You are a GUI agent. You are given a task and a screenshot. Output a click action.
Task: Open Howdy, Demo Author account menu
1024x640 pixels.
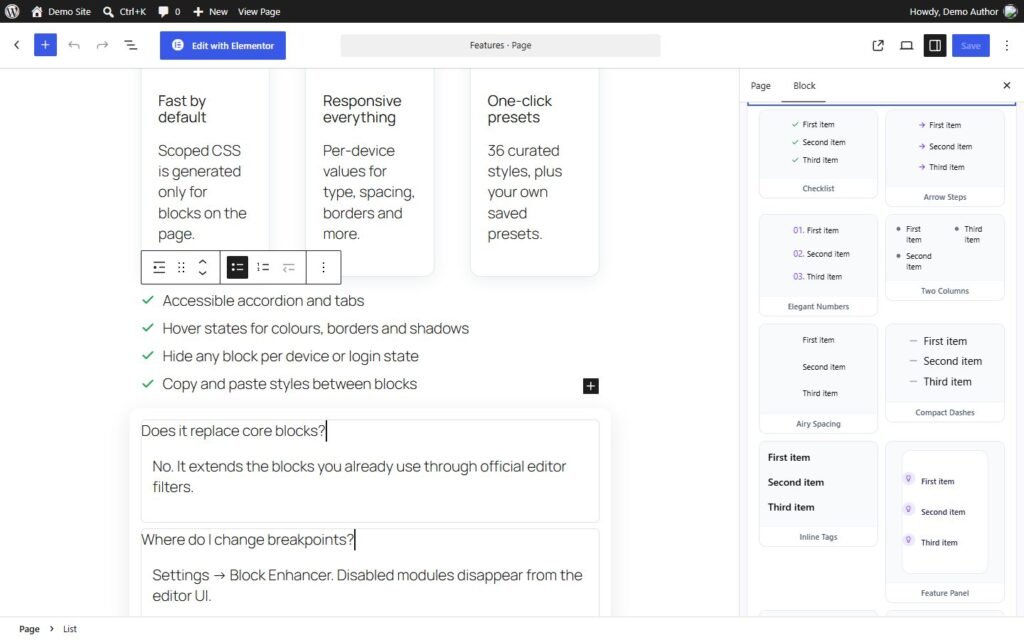point(963,11)
